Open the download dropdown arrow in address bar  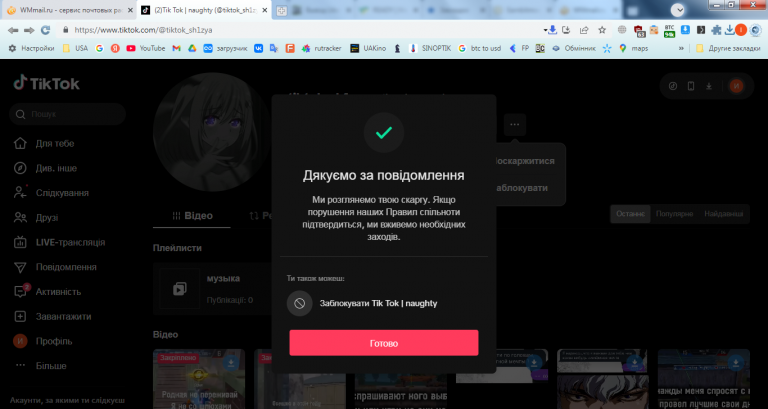(545, 30)
